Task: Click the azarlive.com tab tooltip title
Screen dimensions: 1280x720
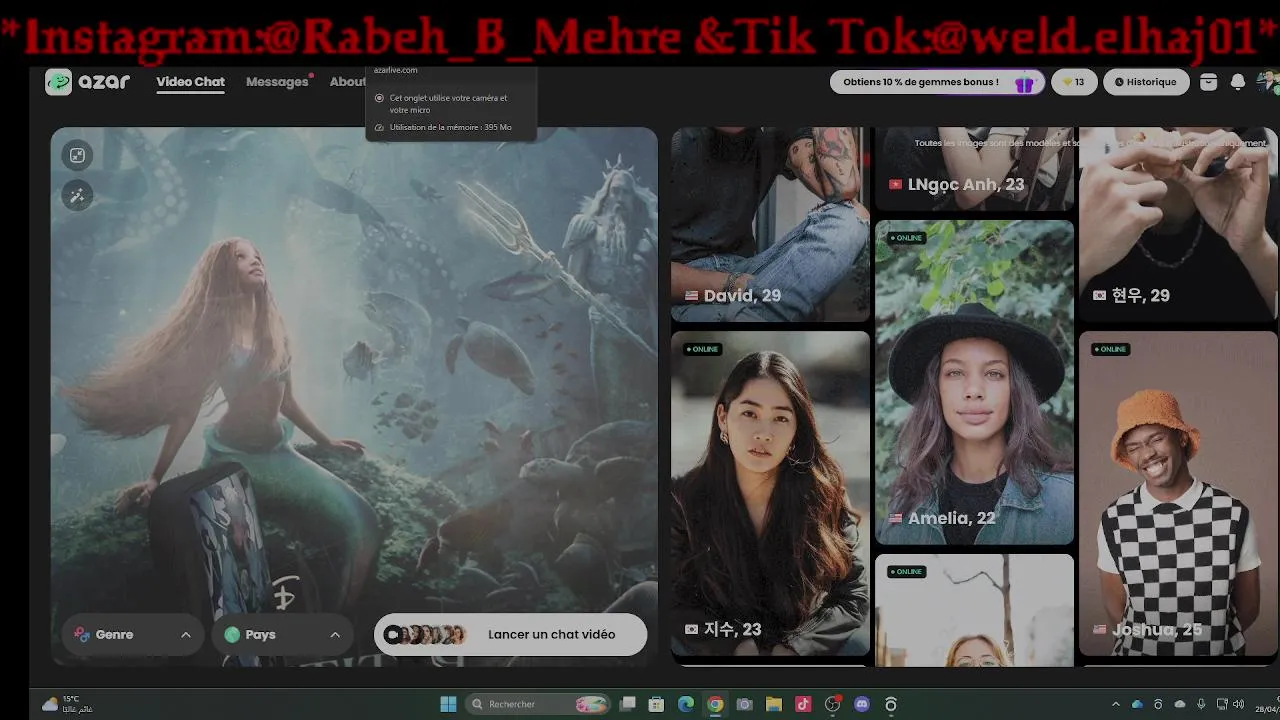Action: click(x=396, y=70)
